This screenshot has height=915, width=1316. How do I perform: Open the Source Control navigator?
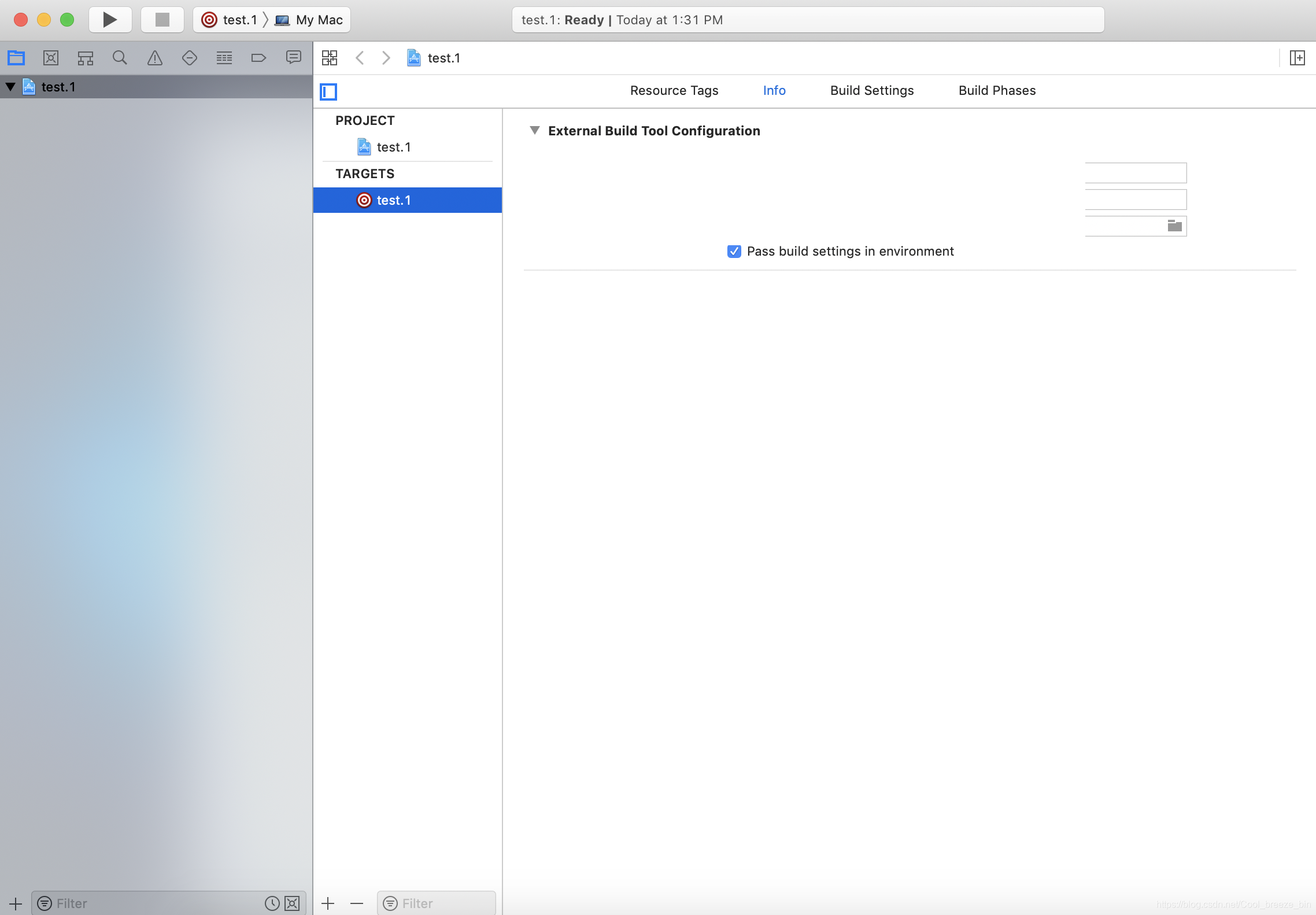pyautogui.click(x=51, y=58)
